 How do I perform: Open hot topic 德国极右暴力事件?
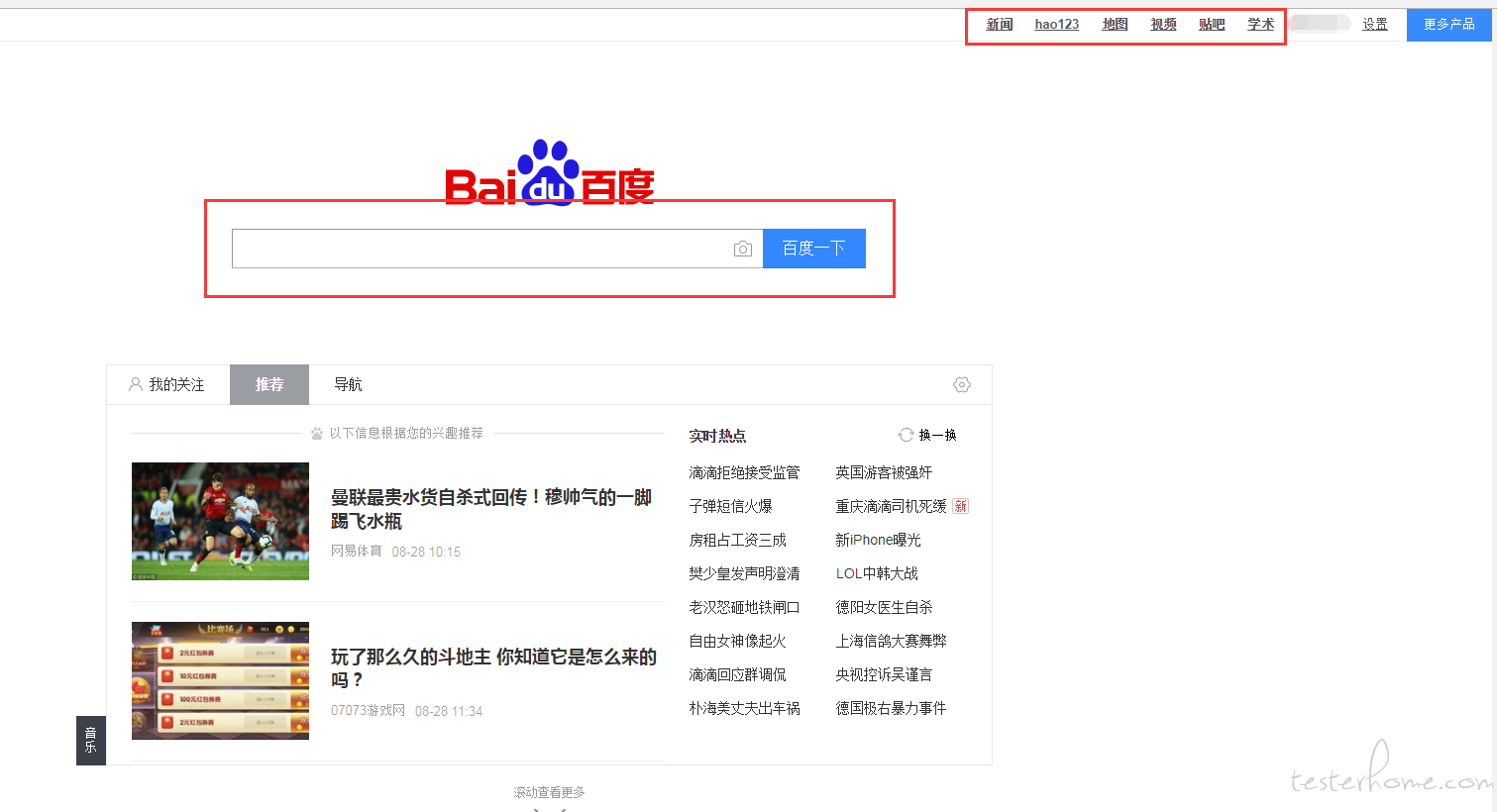click(x=891, y=709)
